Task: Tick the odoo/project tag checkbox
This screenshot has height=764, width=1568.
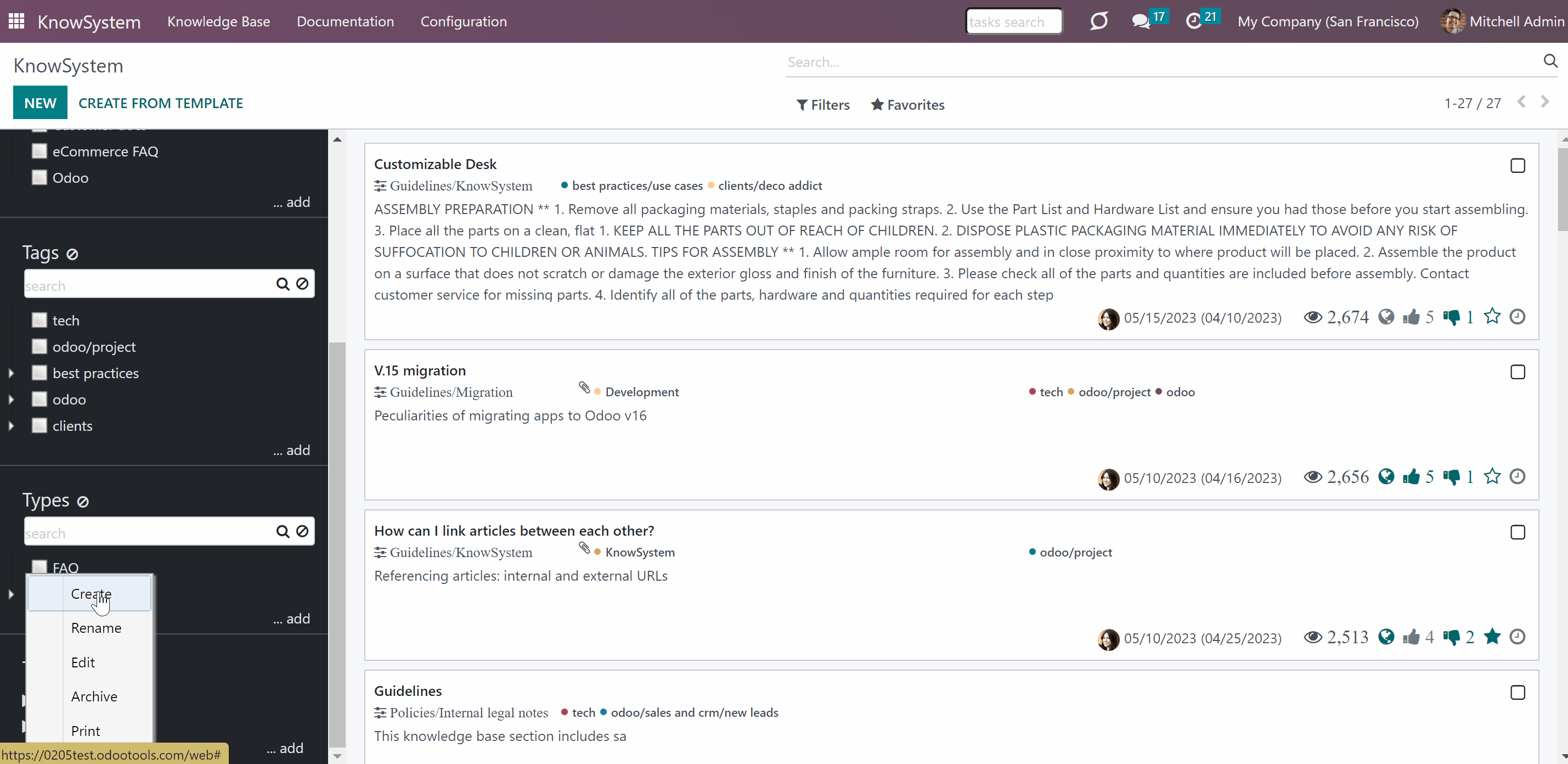Action: (x=40, y=346)
